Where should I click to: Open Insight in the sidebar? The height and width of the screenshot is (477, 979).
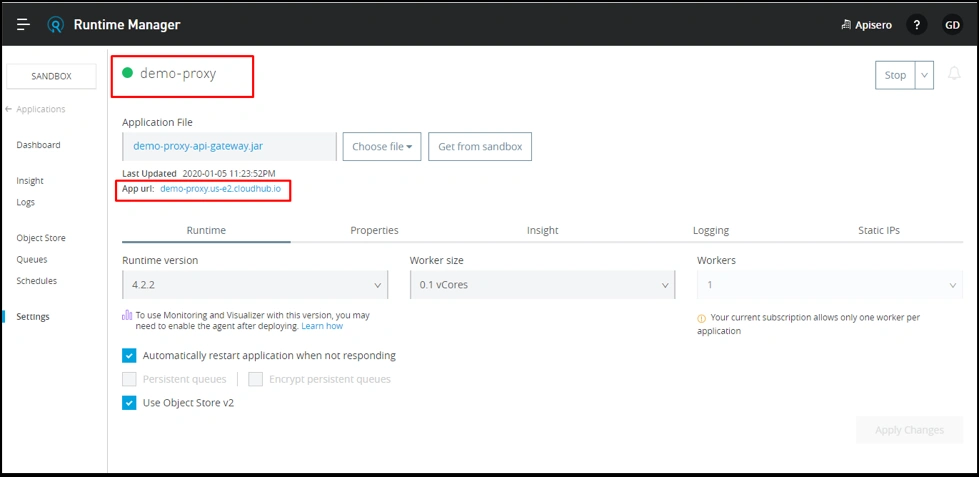tap(30, 181)
